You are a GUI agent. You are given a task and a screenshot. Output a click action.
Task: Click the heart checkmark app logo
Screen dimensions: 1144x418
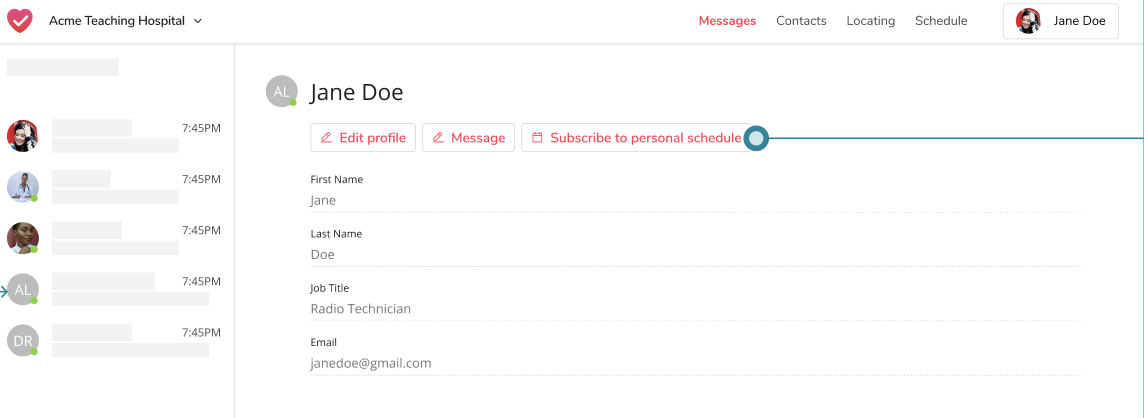(x=20, y=20)
